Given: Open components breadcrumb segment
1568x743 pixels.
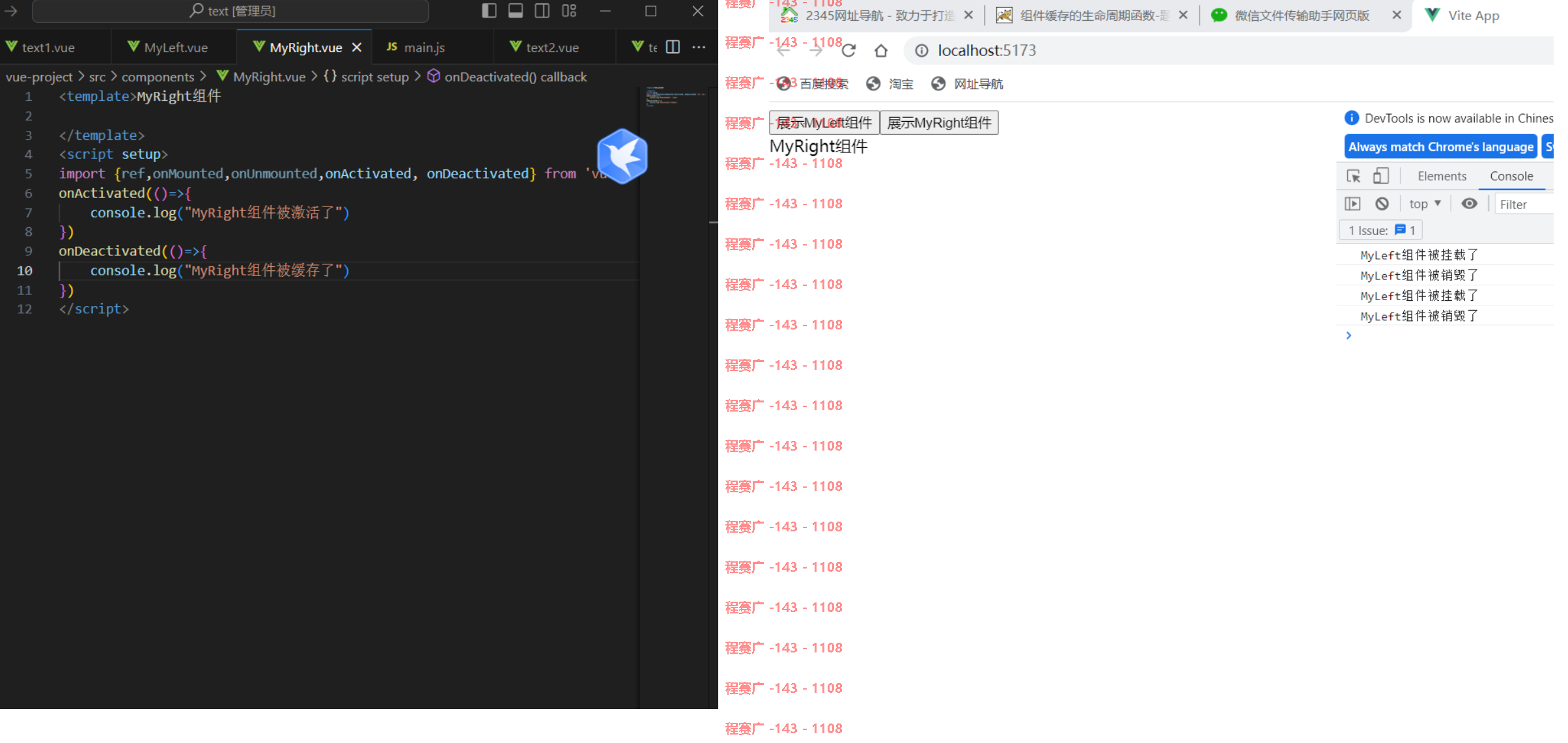Looking at the screenshot, I should 158,77.
